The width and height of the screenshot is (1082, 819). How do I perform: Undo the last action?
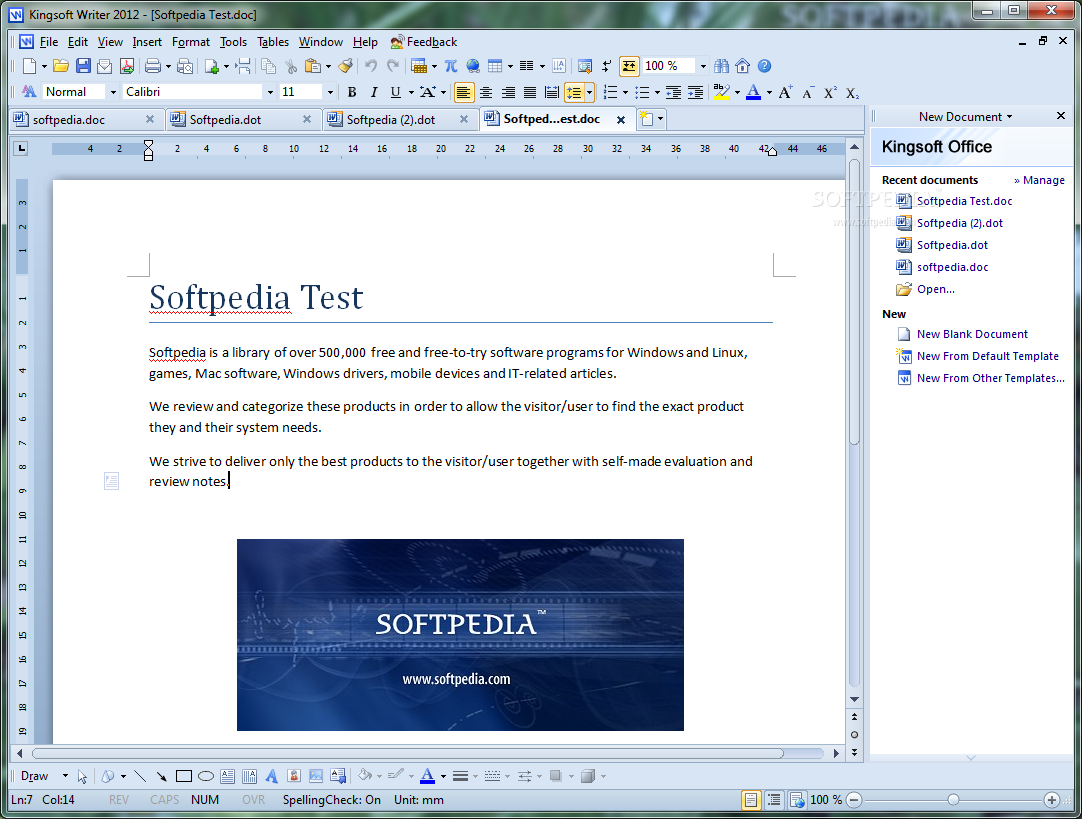[x=371, y=66]
